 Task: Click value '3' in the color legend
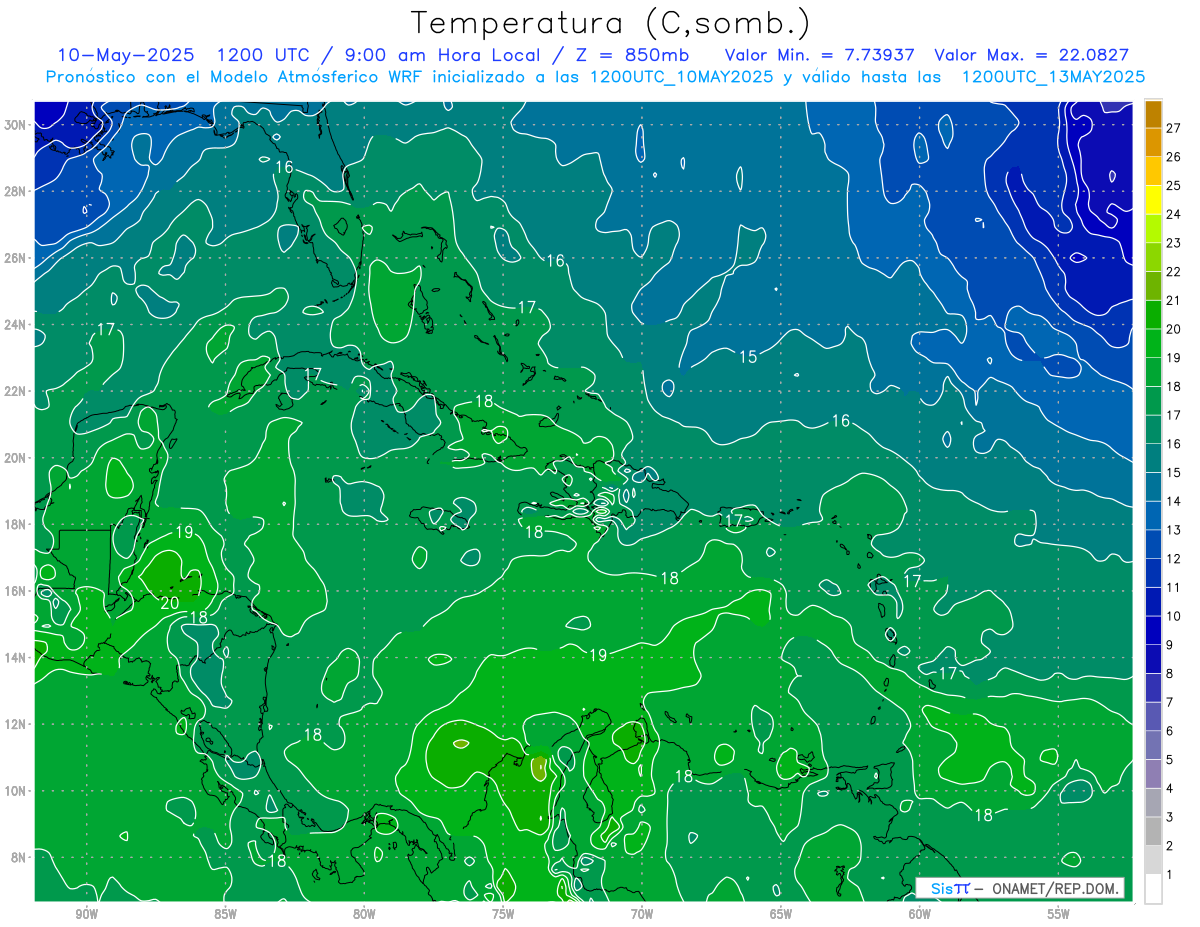pos(1170,817)
